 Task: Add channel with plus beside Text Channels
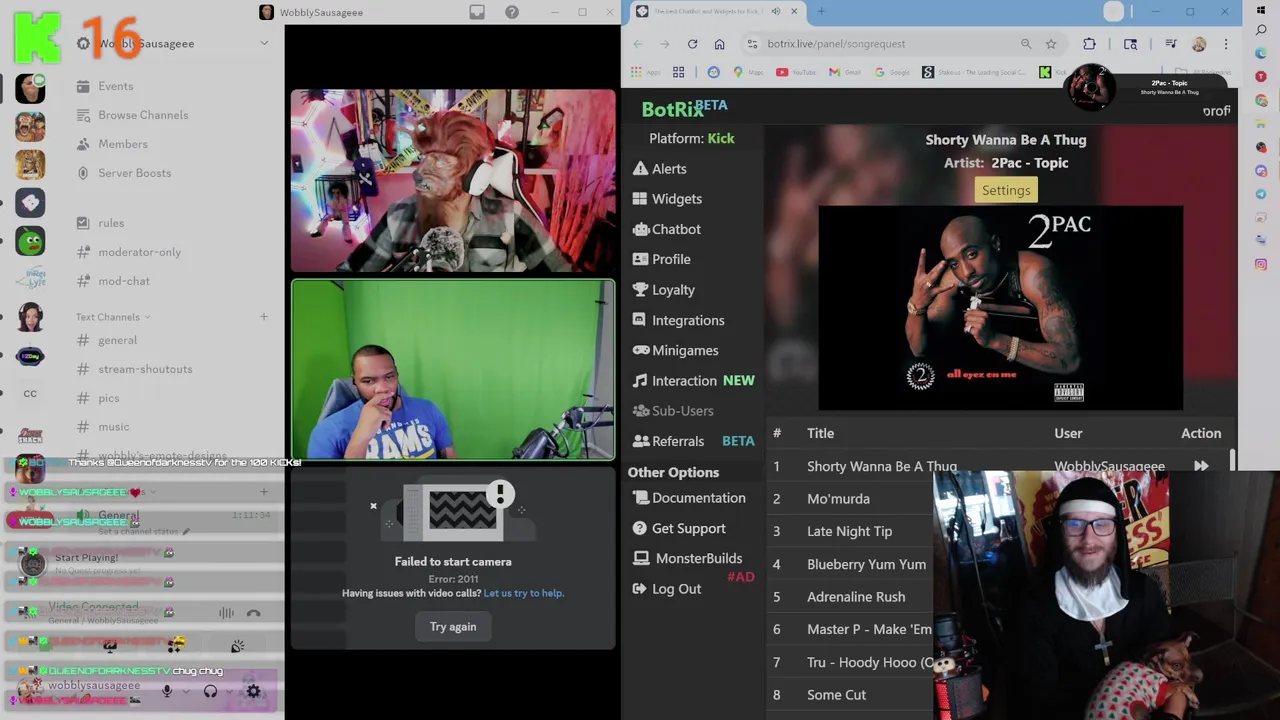264,317
